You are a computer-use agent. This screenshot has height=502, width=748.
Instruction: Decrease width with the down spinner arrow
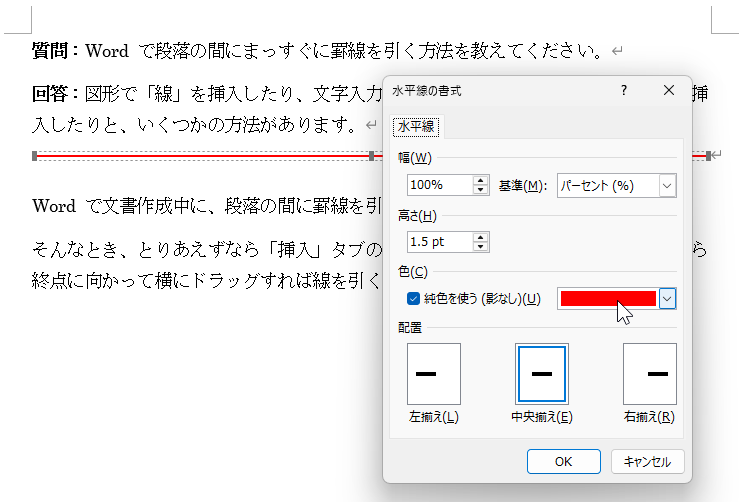pyautogui.click(x=481, y=191)
